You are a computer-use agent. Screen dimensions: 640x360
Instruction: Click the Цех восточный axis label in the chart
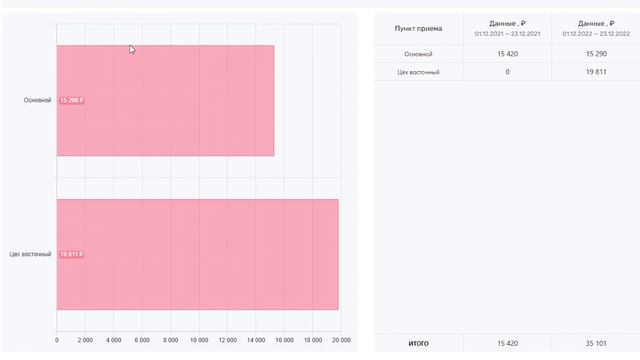coord(30,254)
